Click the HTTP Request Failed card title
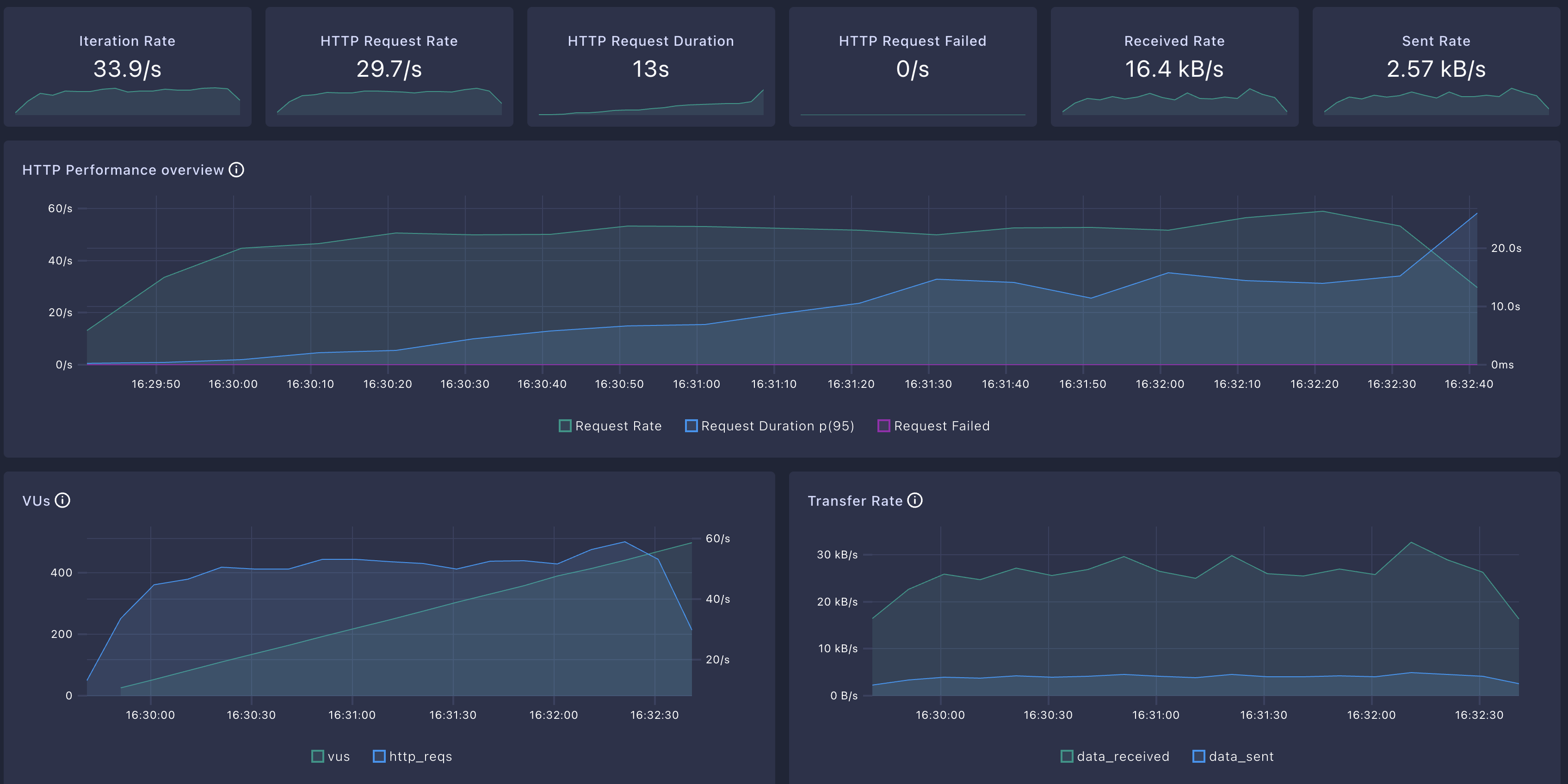1568x784 pixels. click(913, 41)
